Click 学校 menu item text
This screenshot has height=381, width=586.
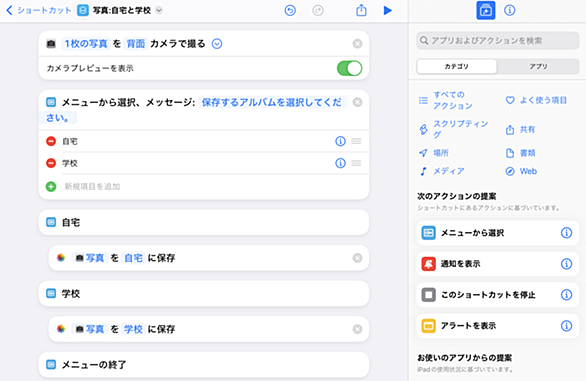(70, 163)
